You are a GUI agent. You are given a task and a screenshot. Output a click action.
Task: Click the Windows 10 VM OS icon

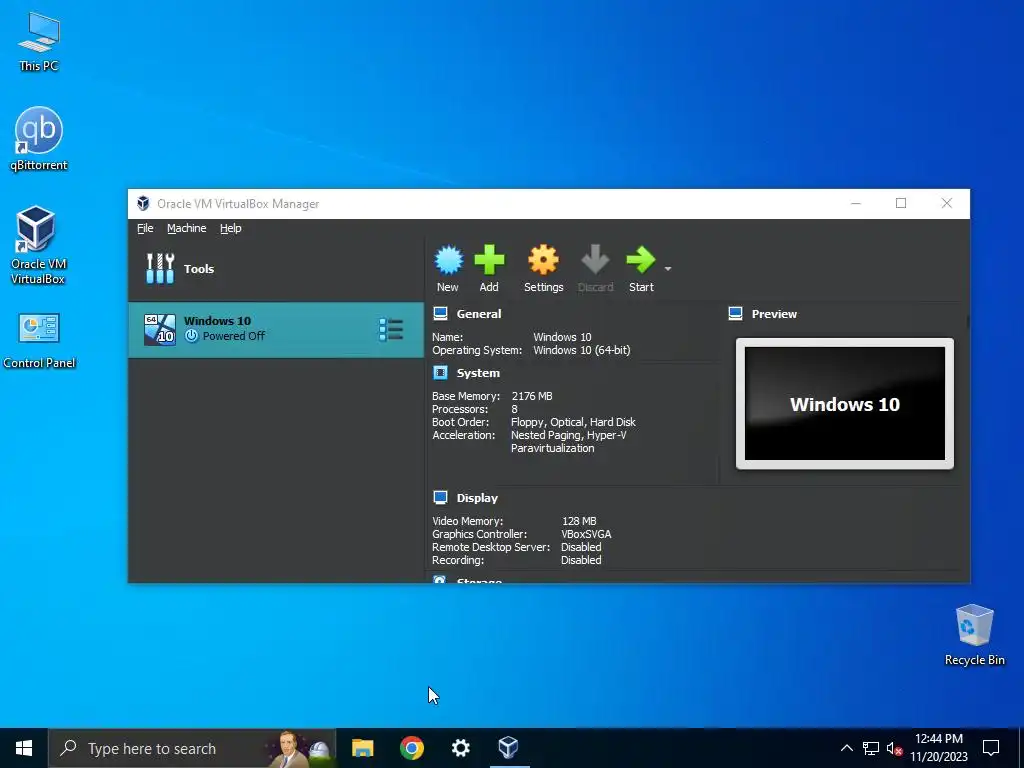(160, 330)
